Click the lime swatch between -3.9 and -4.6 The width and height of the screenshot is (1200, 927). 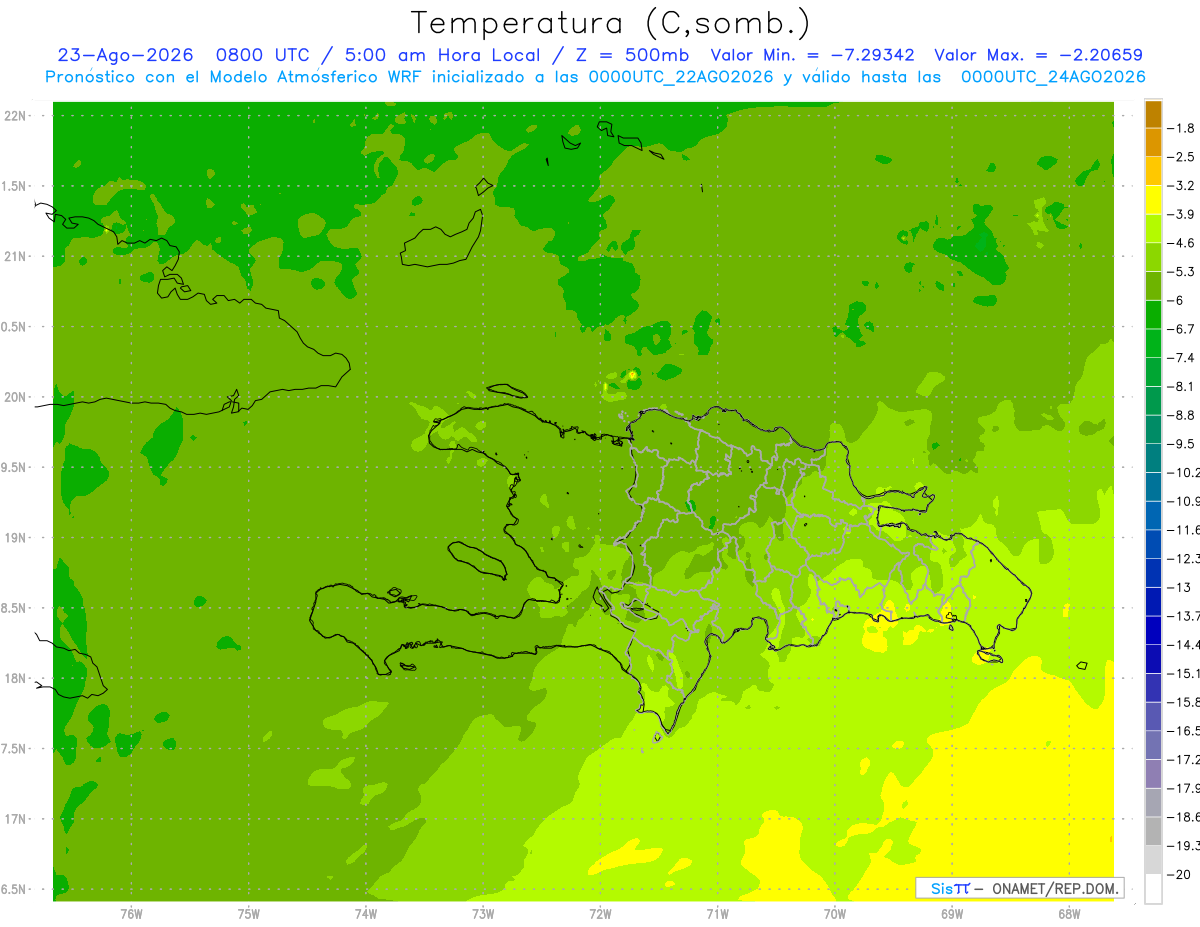point(1153,229)
